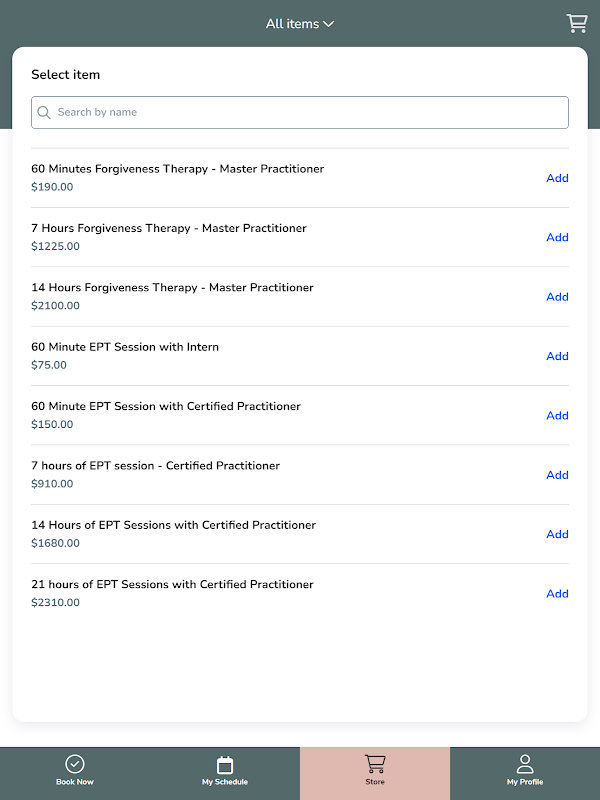The image size is (600, 800).
Task: Open the My Schedule calendar icon
Action: pyautogui.click(x=225, y=765)
